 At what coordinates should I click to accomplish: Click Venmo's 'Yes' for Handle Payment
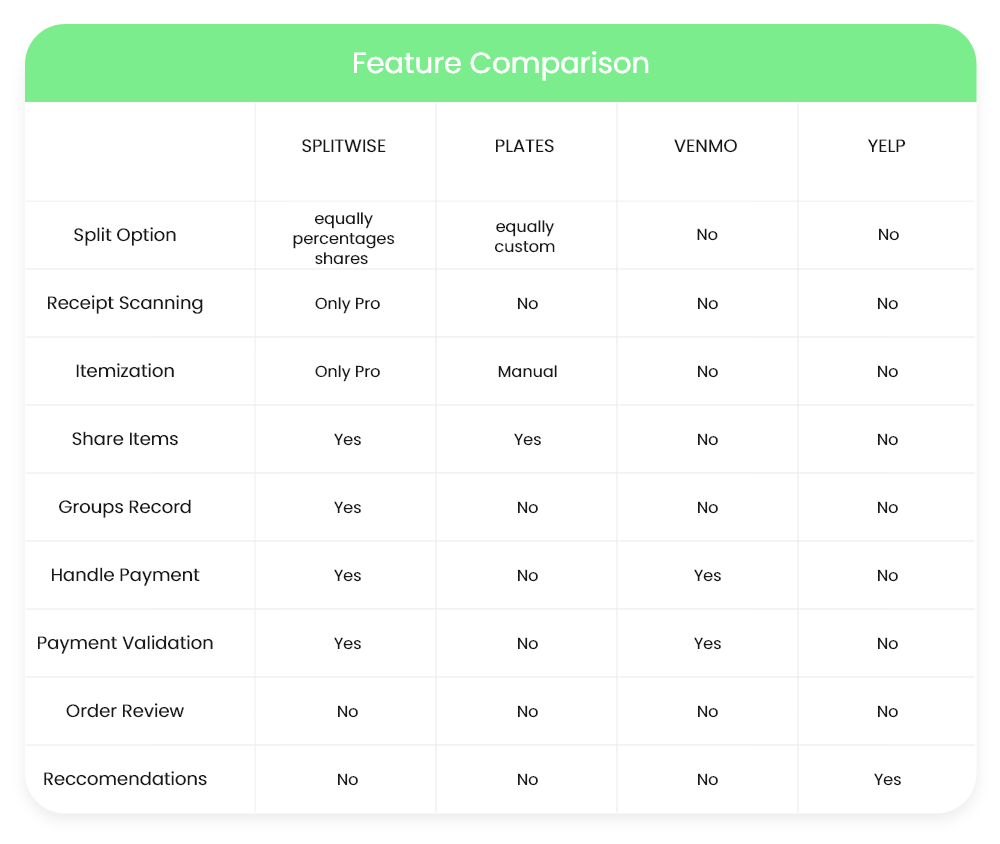click(707, 576)
